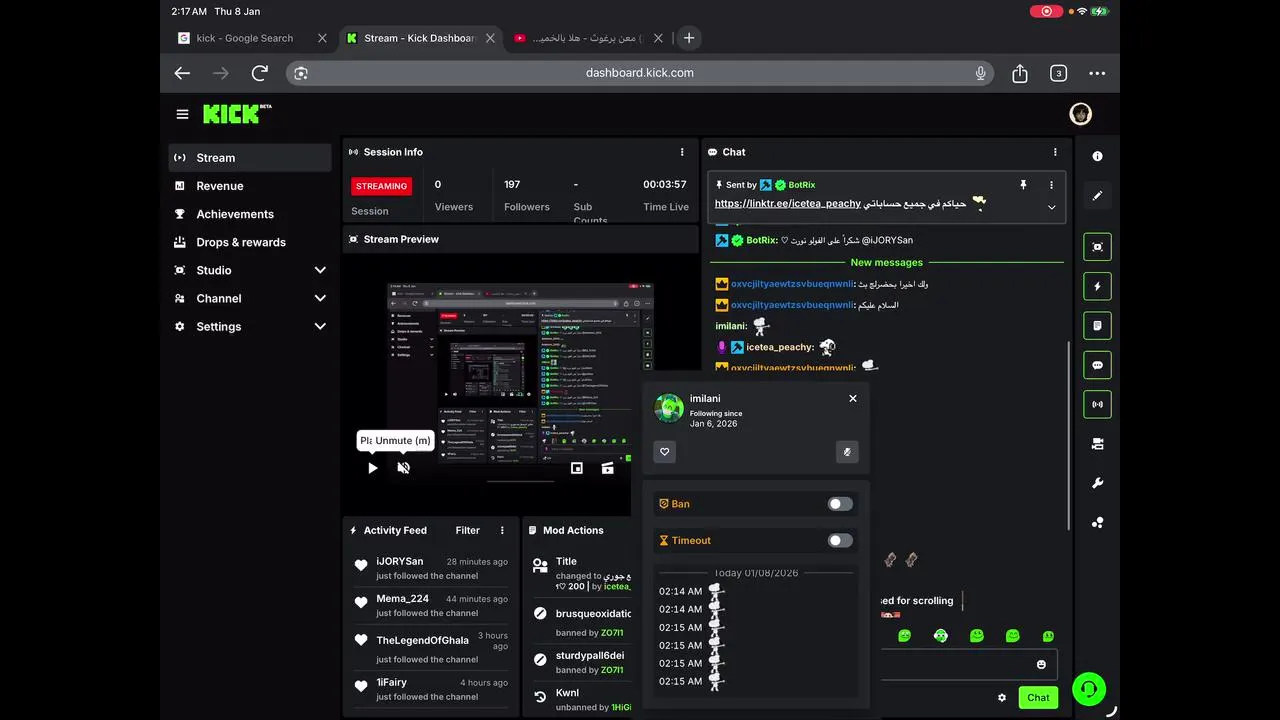This screenshot has width=1280, height=720.
Task: Open Activity Feed three-dot menu
Action: 502,530
